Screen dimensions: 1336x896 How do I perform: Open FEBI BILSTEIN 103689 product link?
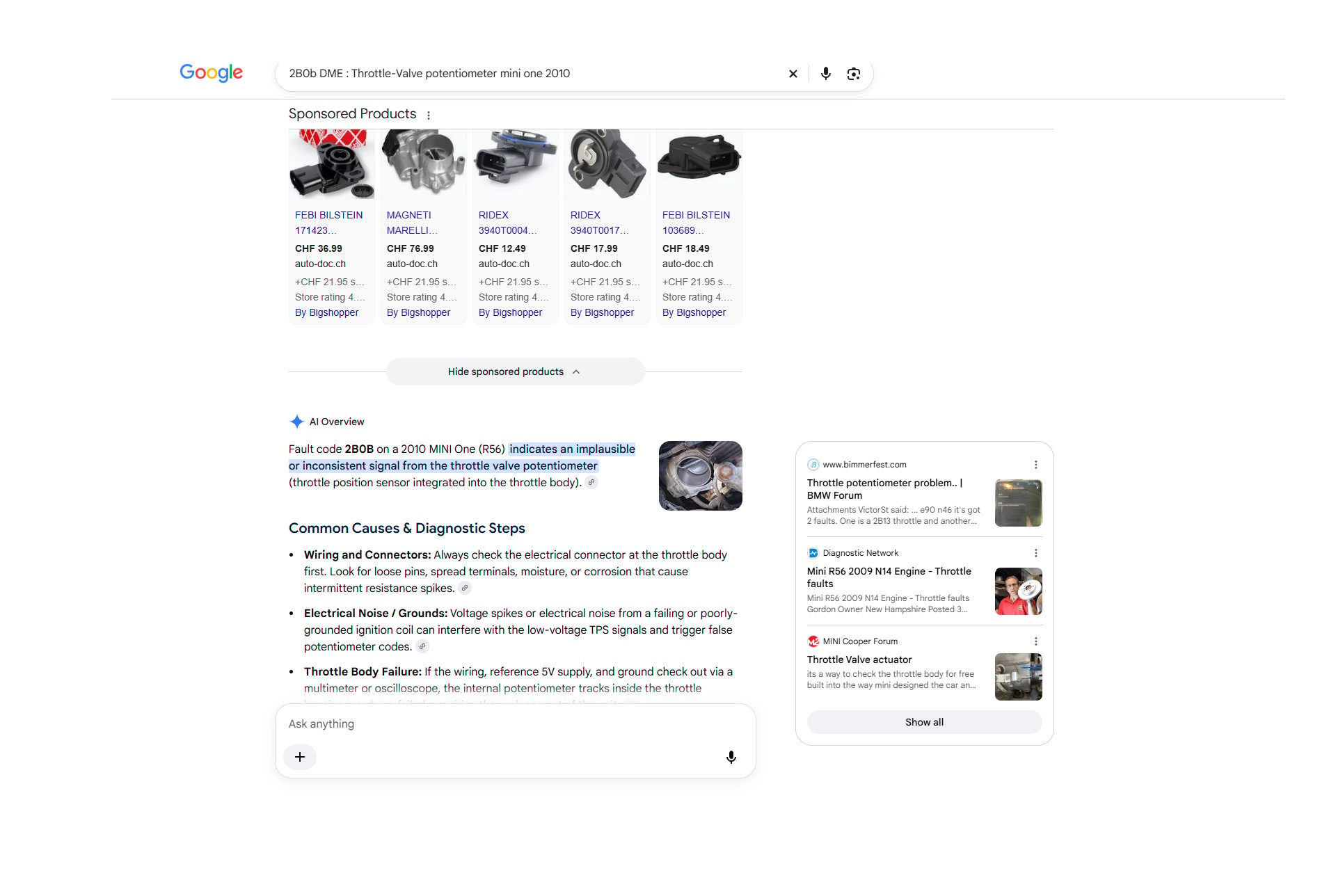coord(696,223)
